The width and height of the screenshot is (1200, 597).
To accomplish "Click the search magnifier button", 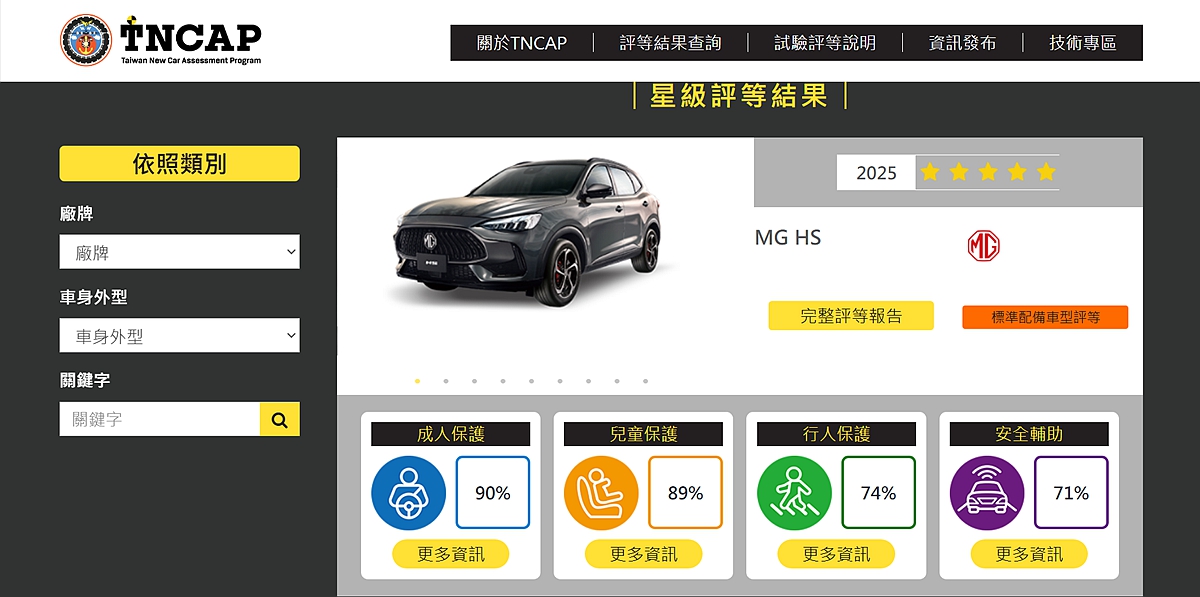I will pyautogui.click(x=279, y=419).
